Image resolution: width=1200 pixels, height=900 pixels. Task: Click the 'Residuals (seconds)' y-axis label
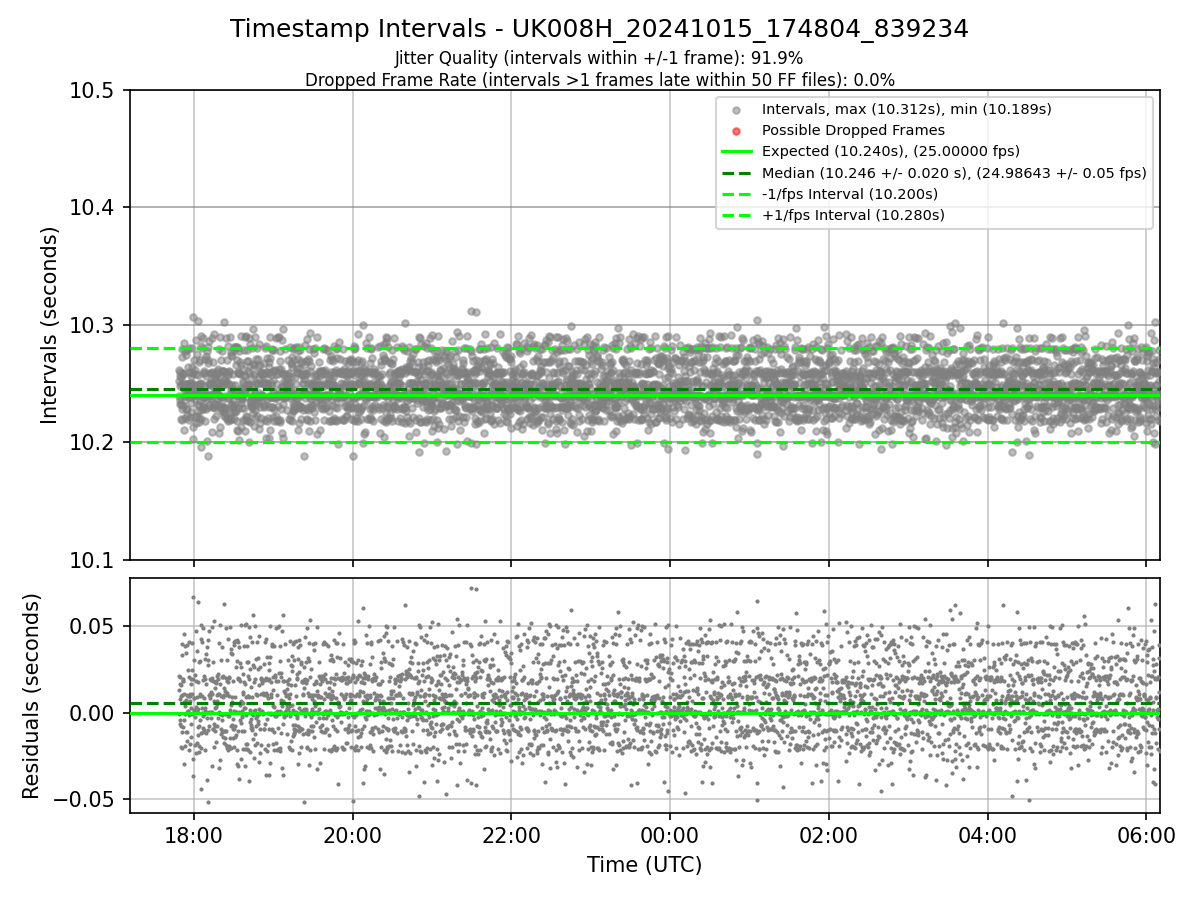31,696
